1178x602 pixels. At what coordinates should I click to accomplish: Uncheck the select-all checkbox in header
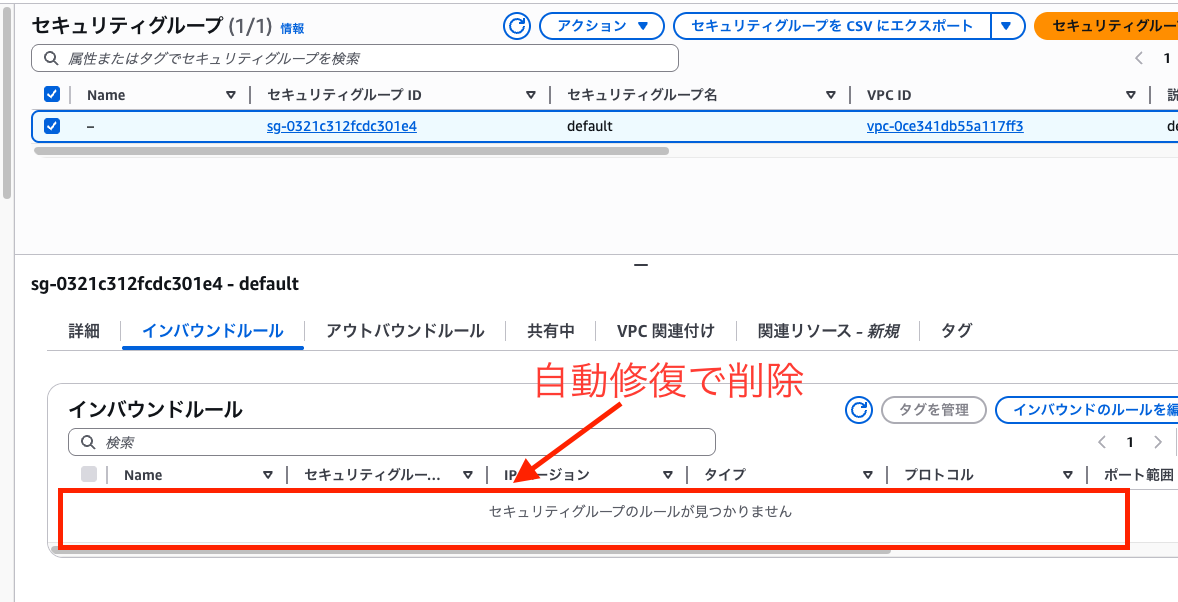click(x=53, y=94)
